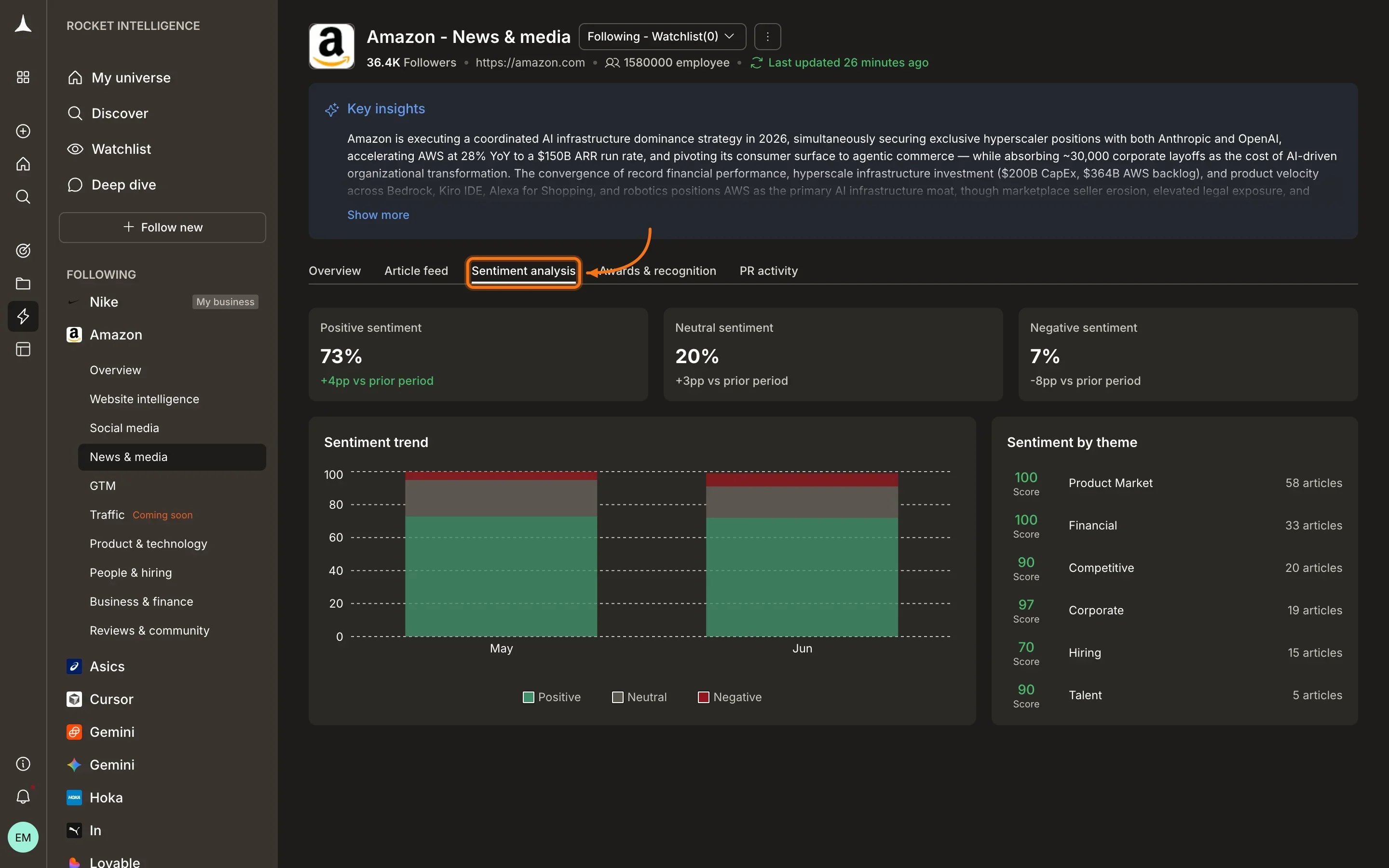Click the Nike swoosh icon in Following

(74, 302)
